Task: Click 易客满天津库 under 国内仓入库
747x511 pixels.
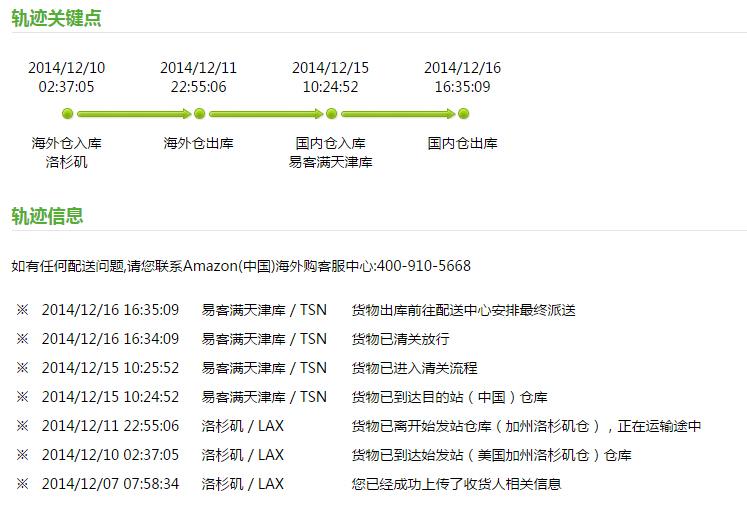Action: coord(331,162)
